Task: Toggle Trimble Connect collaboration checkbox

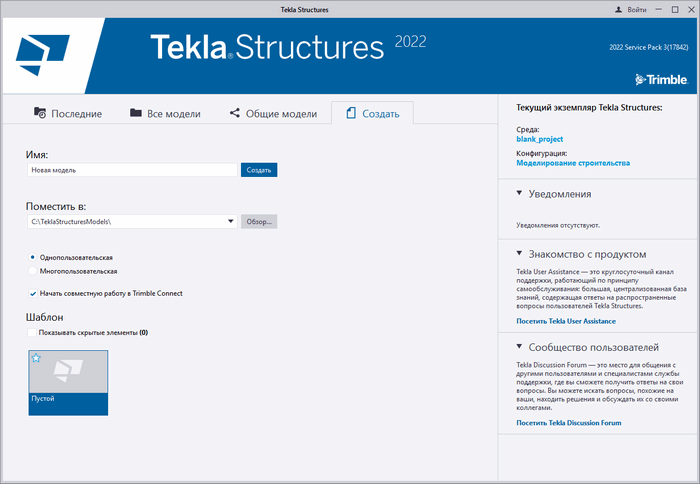Action: (33, 294)
